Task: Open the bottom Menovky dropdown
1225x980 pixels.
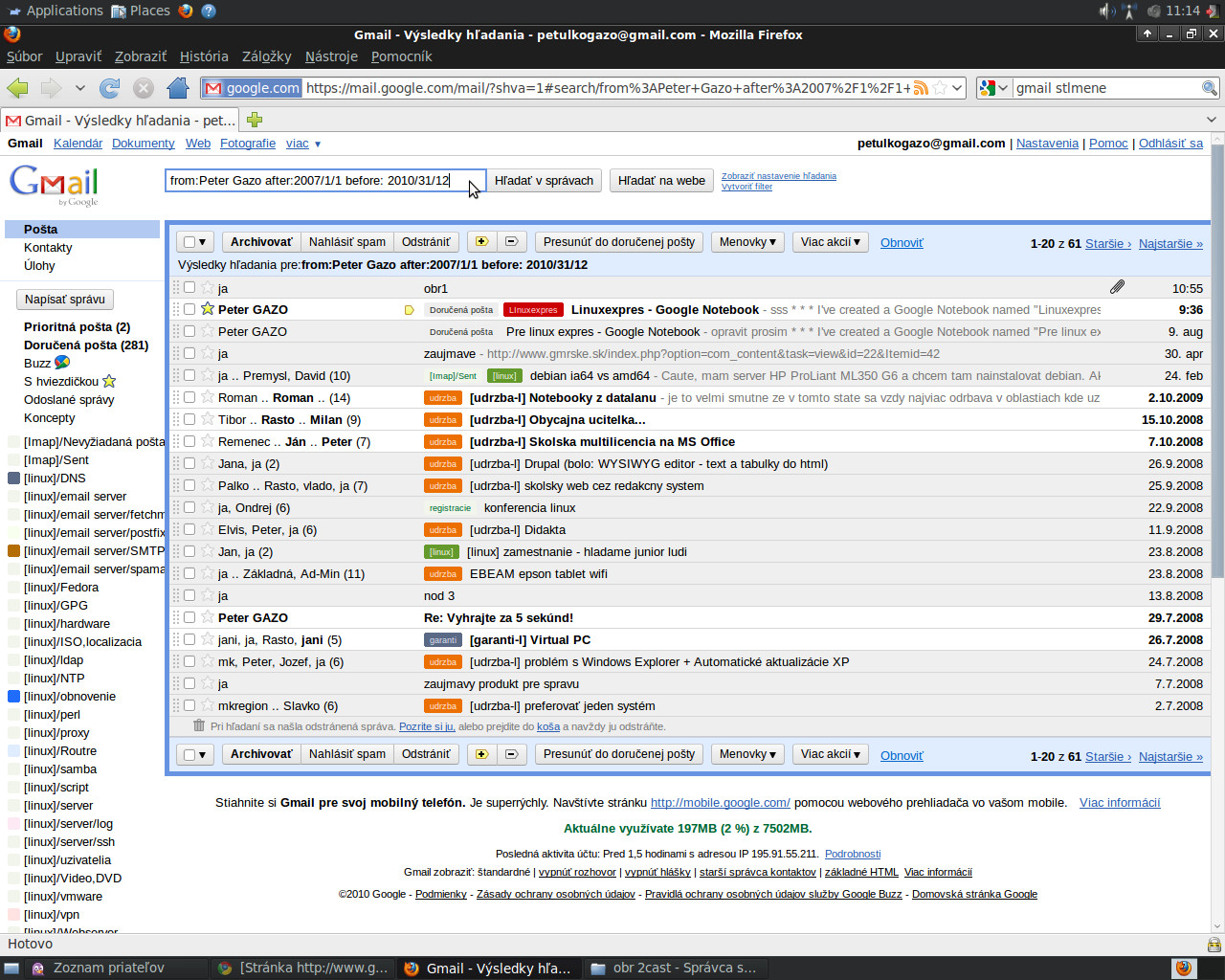Action: pos(747,754)
